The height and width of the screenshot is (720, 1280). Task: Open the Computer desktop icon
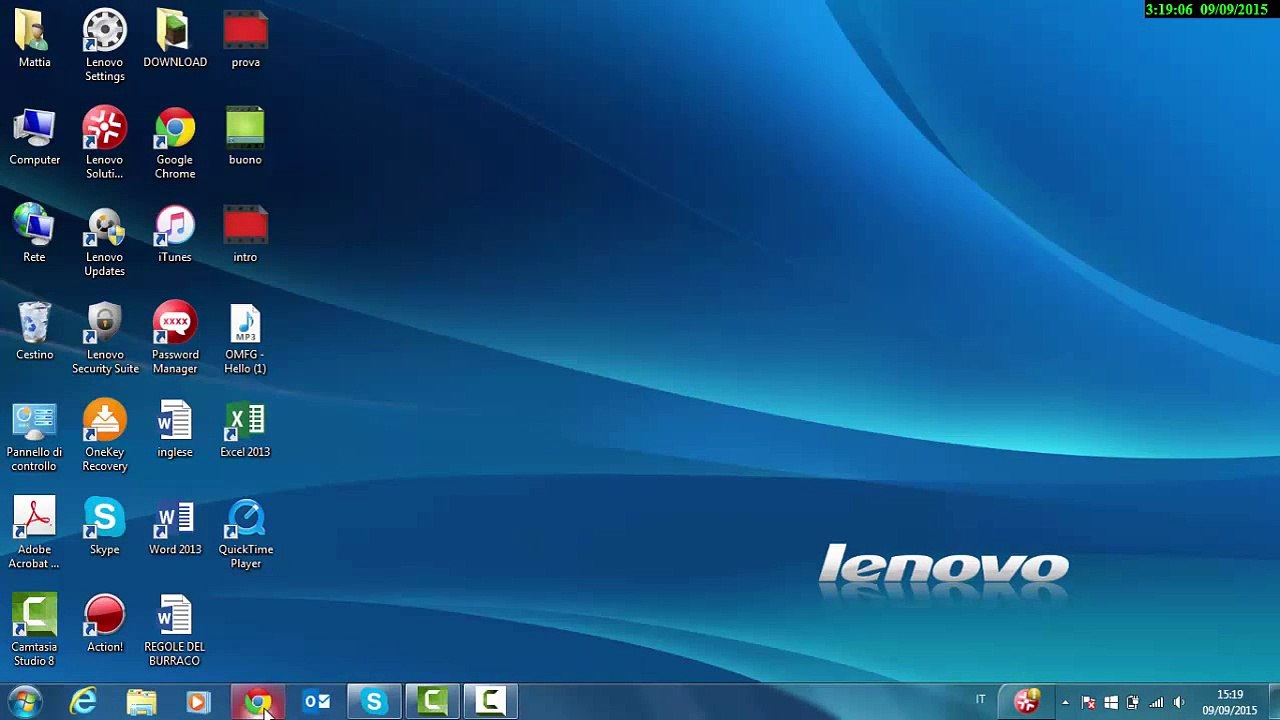pos(35,137)
